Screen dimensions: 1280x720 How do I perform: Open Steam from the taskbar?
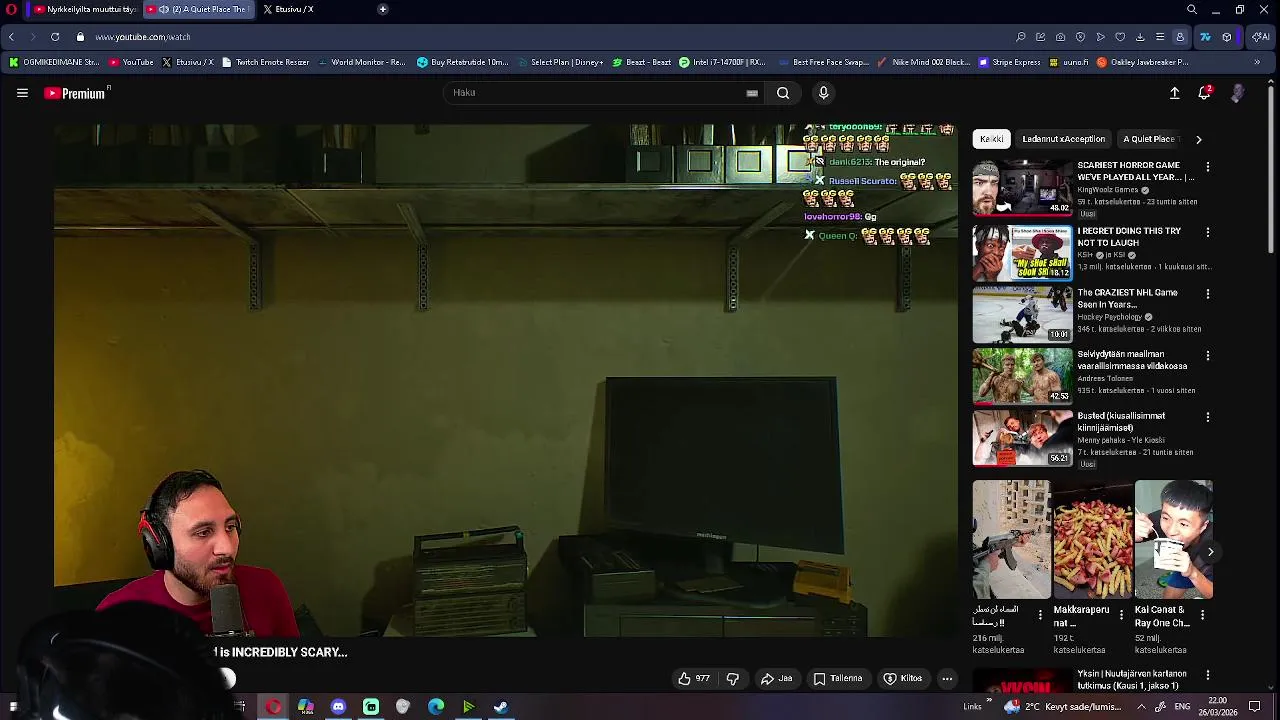point(501,707)
